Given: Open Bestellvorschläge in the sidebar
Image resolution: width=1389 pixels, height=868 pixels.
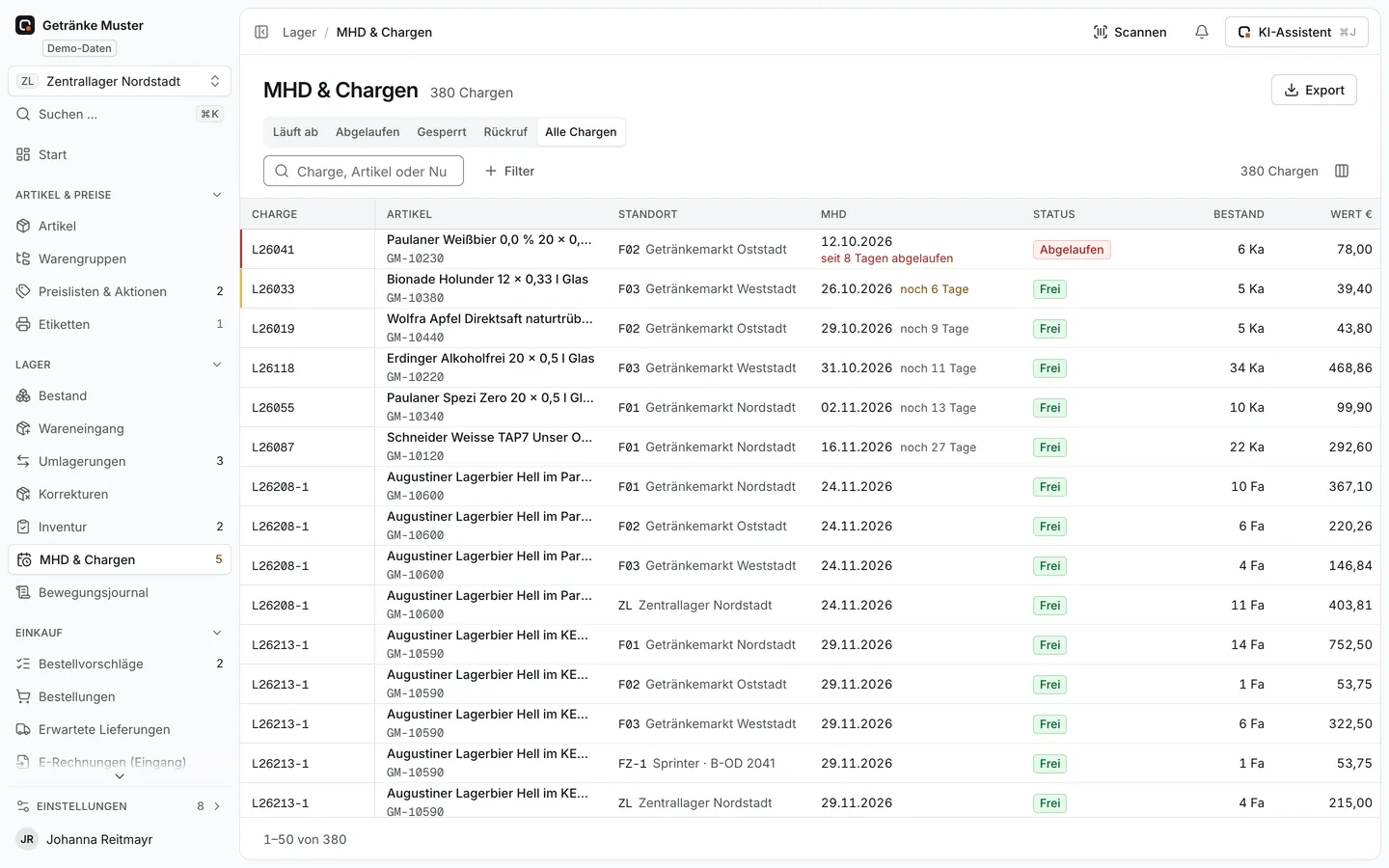Looking at the screenshot, I should [x=120, y=664].
